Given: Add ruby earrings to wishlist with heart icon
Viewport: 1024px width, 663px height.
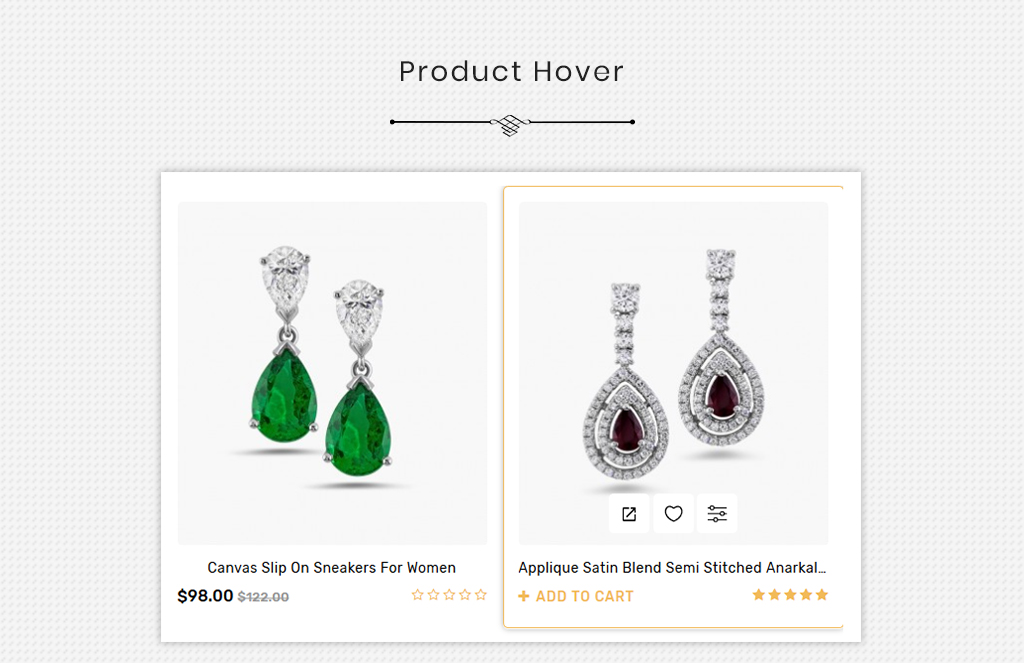Looking at the screenshot, I should click(673, 513).
